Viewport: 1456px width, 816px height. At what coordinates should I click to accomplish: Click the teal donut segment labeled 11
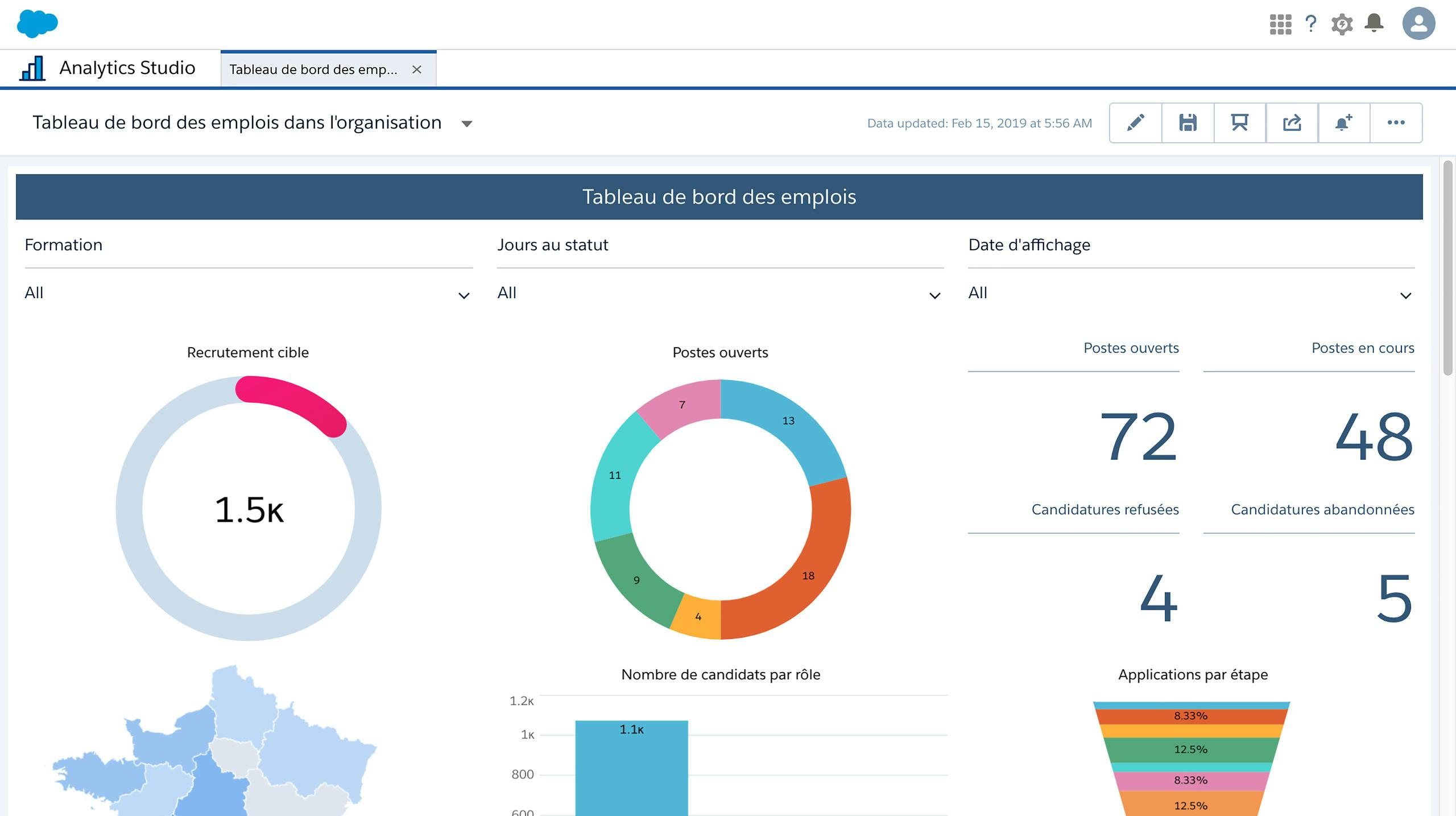pos(615,476)
